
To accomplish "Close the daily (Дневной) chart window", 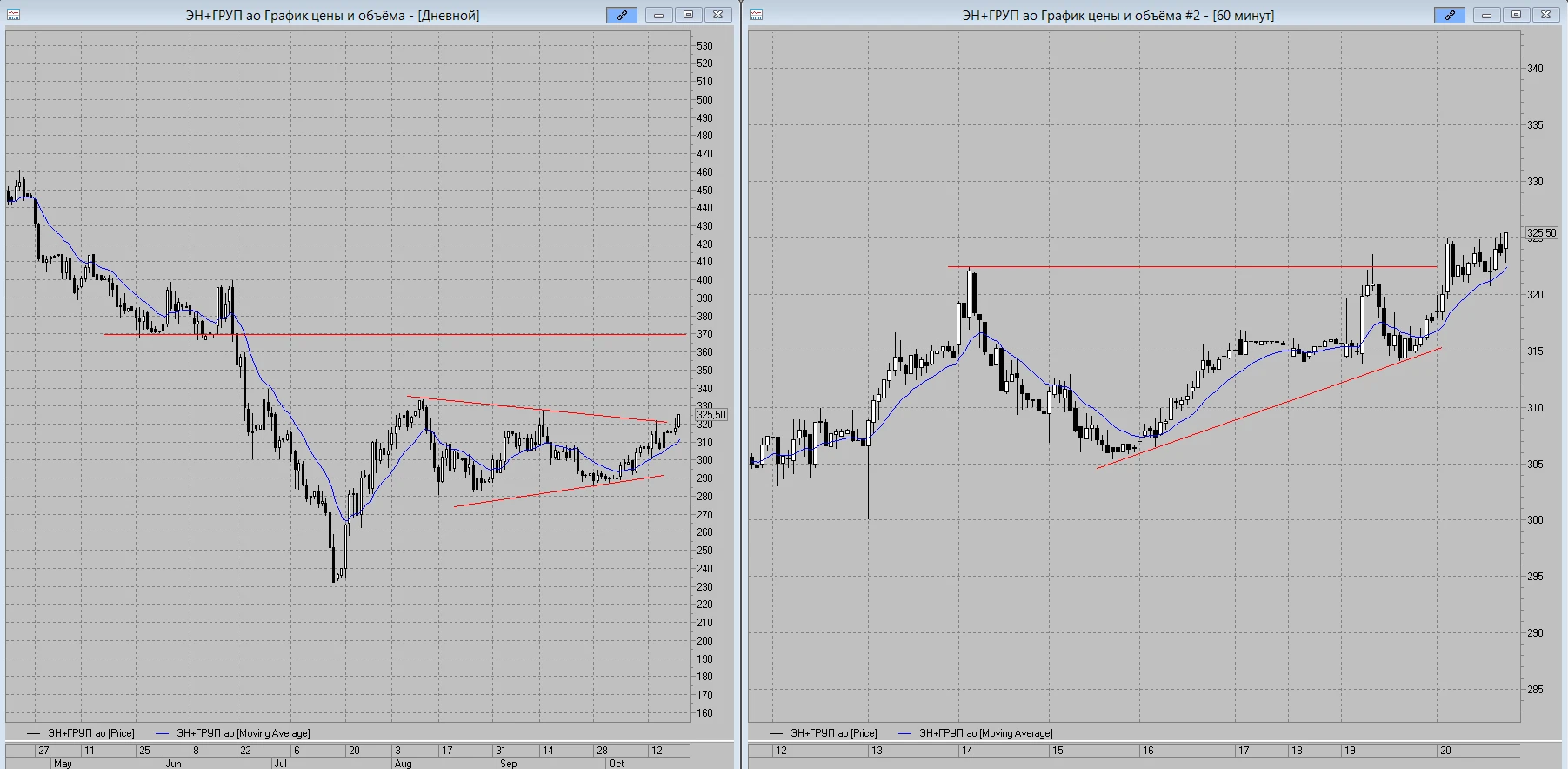I will (717, 15).
